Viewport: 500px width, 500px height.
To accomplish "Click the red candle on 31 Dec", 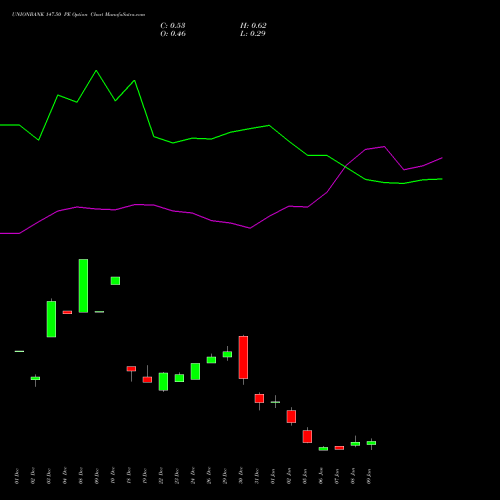I will pos(259,398).
